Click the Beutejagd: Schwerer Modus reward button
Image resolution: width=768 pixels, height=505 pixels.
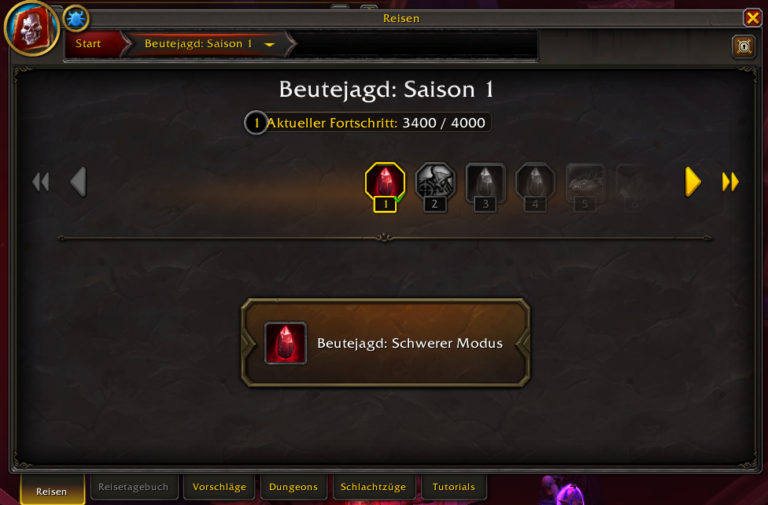385,343
